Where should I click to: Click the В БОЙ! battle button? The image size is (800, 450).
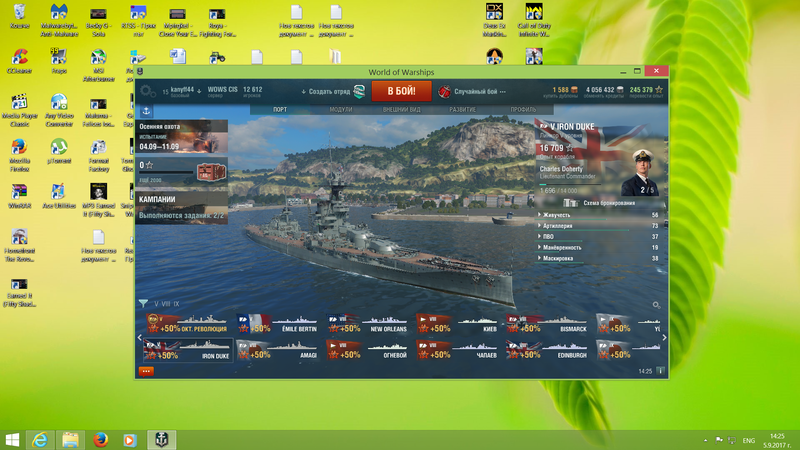pyautogui.click(x=402, y=91)
